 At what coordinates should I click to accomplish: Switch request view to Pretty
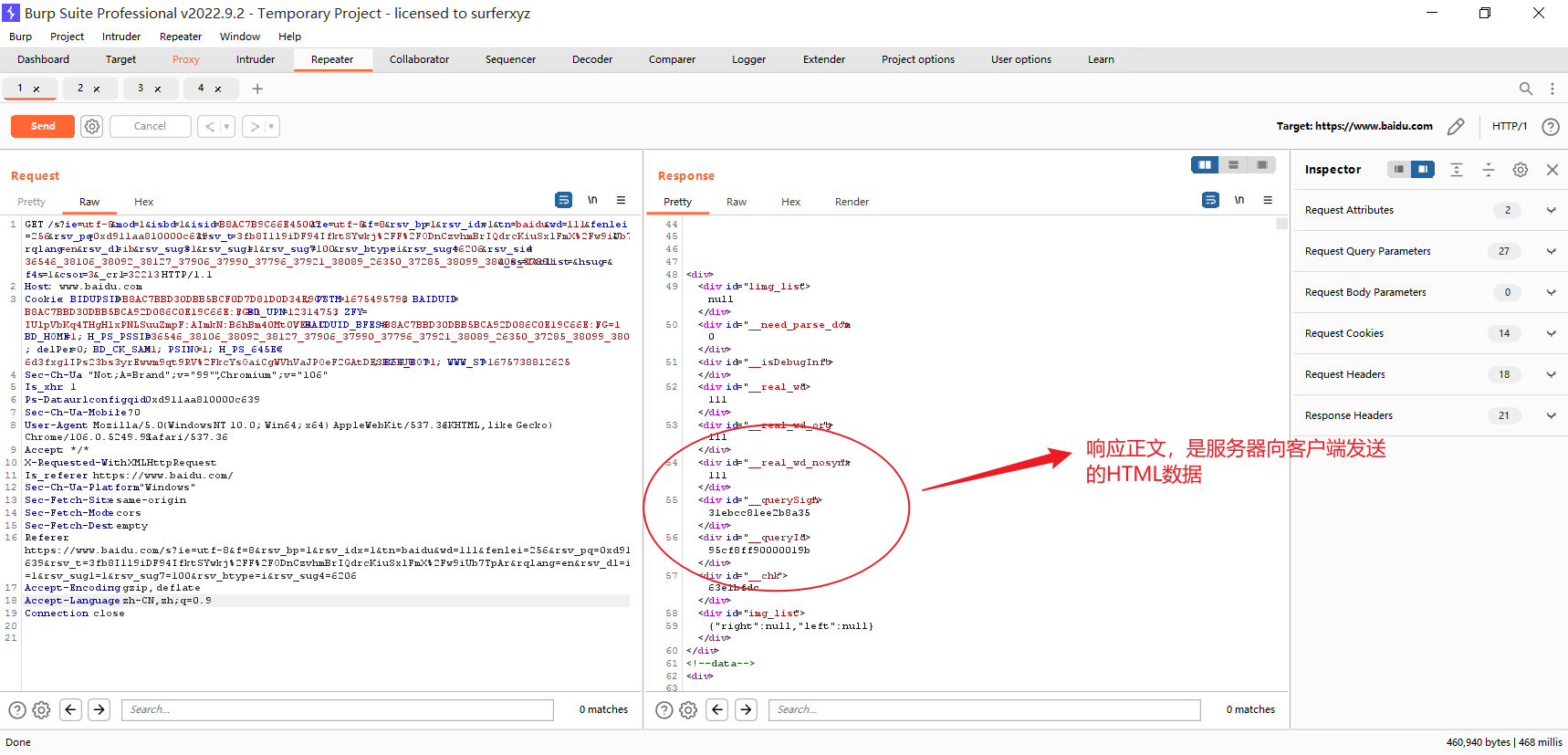click(x=31, y=202)
